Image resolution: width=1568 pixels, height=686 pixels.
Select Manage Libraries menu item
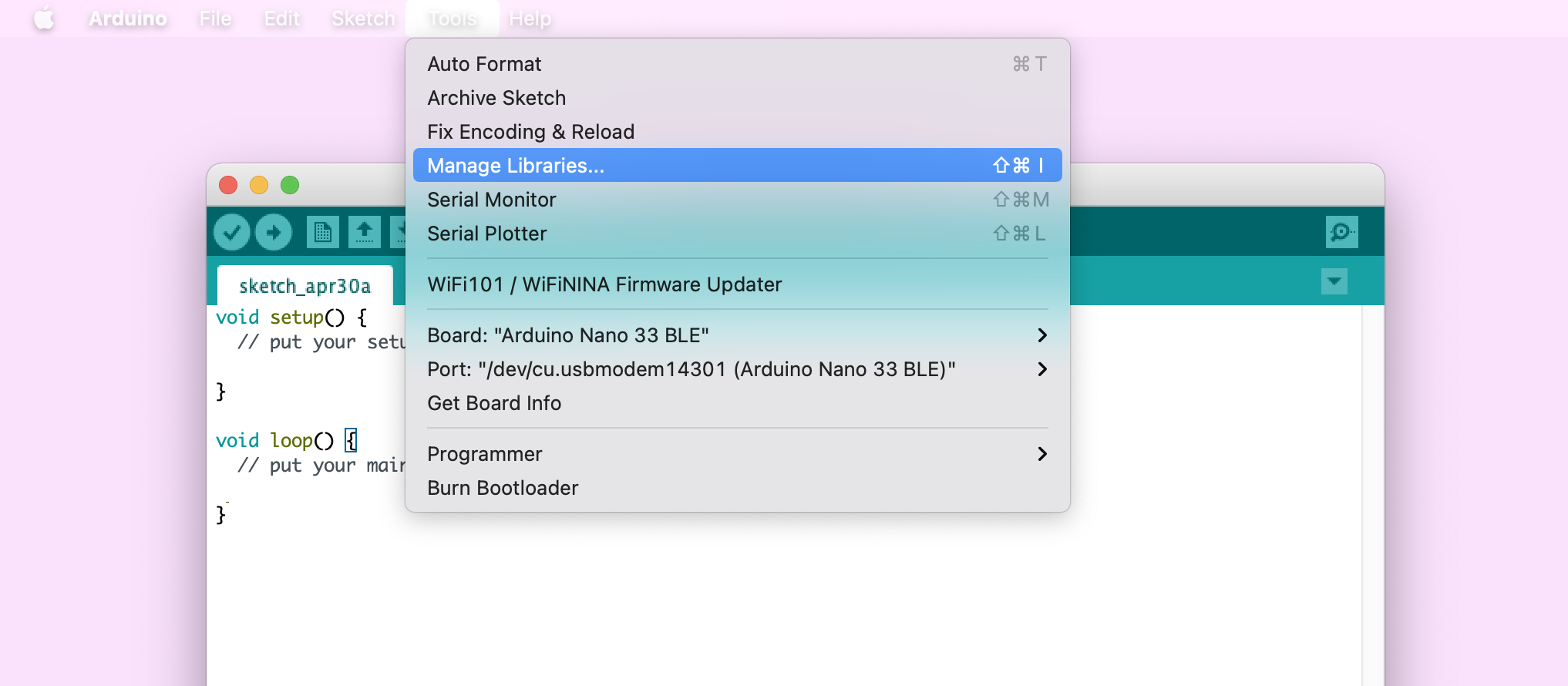738,165
